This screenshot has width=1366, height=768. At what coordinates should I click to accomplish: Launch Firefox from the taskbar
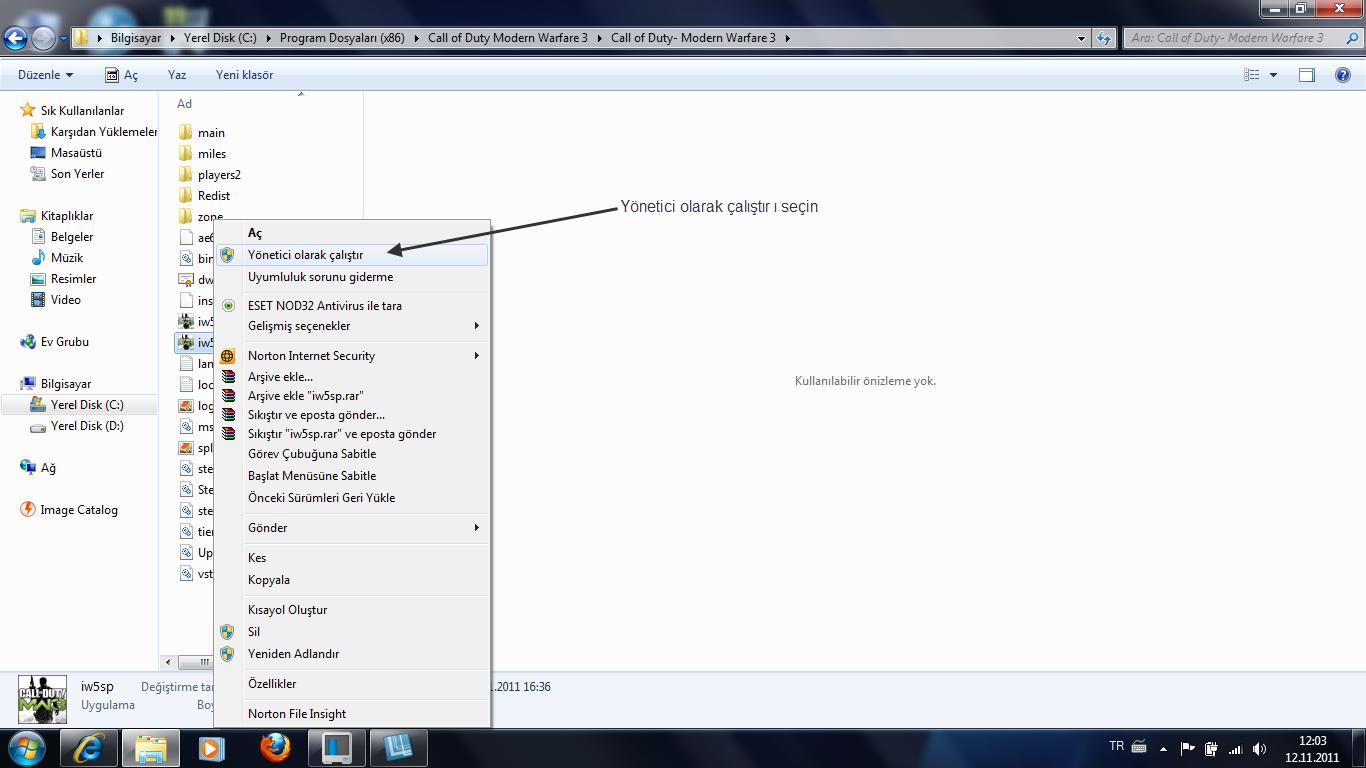tap(274, 748)
